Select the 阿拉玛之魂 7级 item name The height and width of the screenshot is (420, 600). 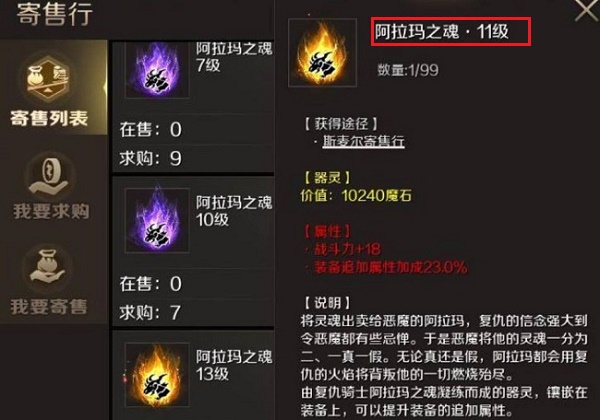234,57
